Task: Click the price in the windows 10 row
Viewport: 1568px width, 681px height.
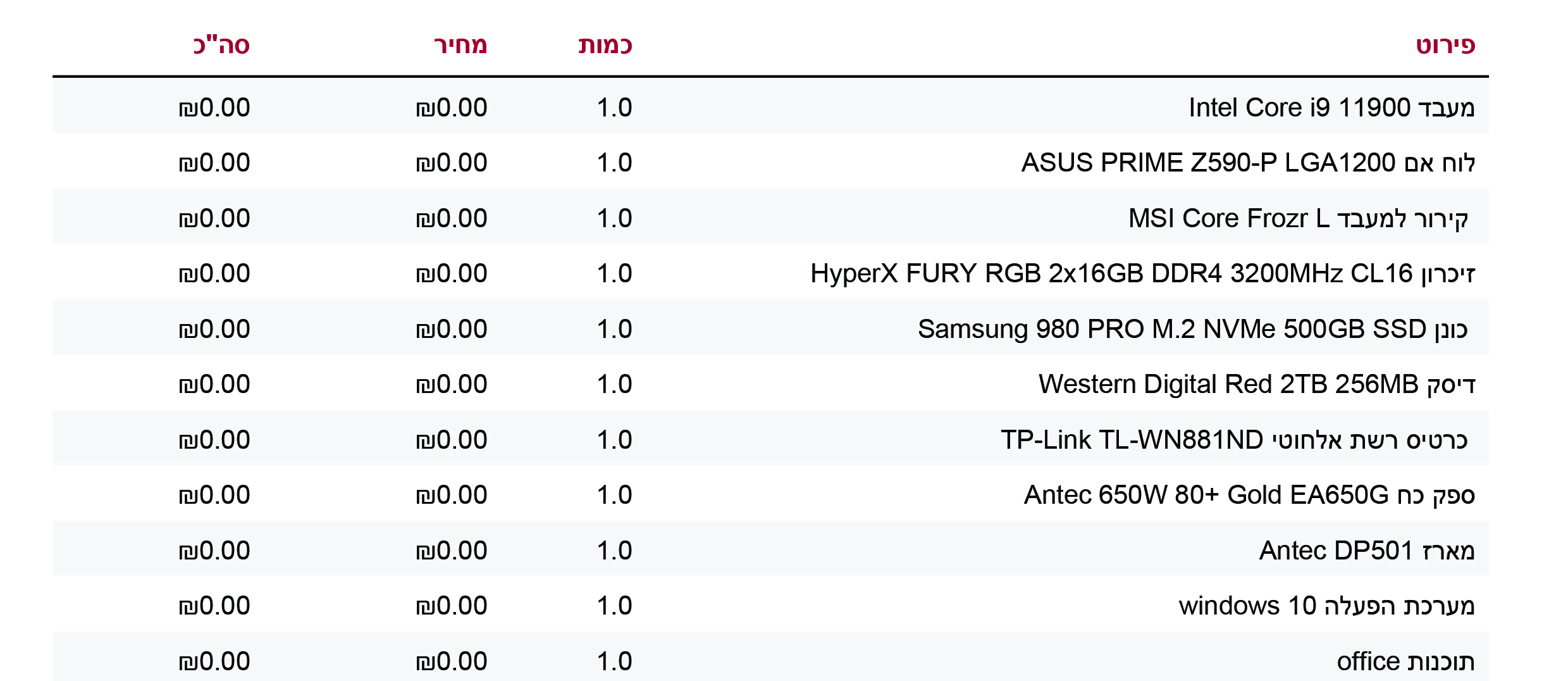Action: [x=452, y=606]
